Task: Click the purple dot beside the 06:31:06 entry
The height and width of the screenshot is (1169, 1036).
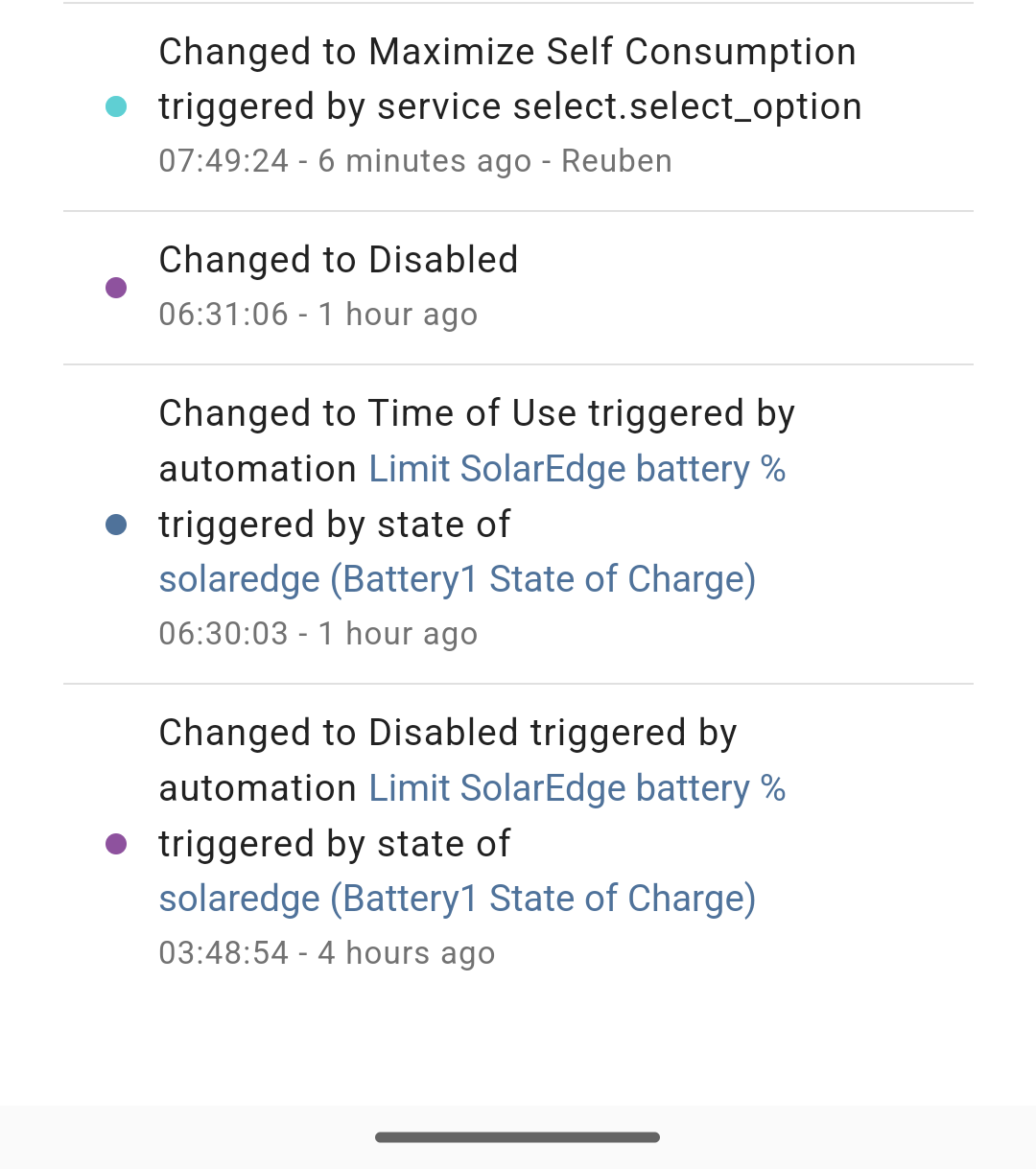Action: pyautogui.click(x=116, y=288)
